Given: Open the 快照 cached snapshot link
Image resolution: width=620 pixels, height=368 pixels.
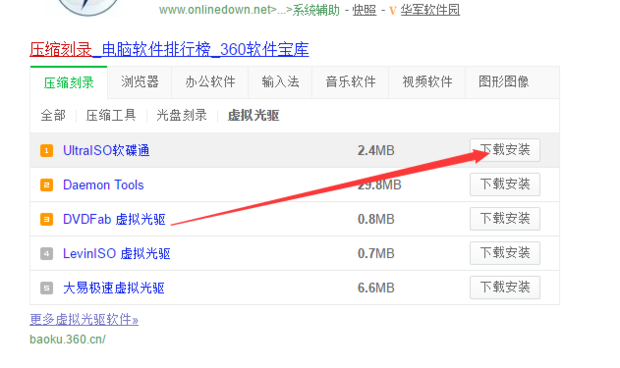Looking at the screenshot, I should tap(364, 10).
